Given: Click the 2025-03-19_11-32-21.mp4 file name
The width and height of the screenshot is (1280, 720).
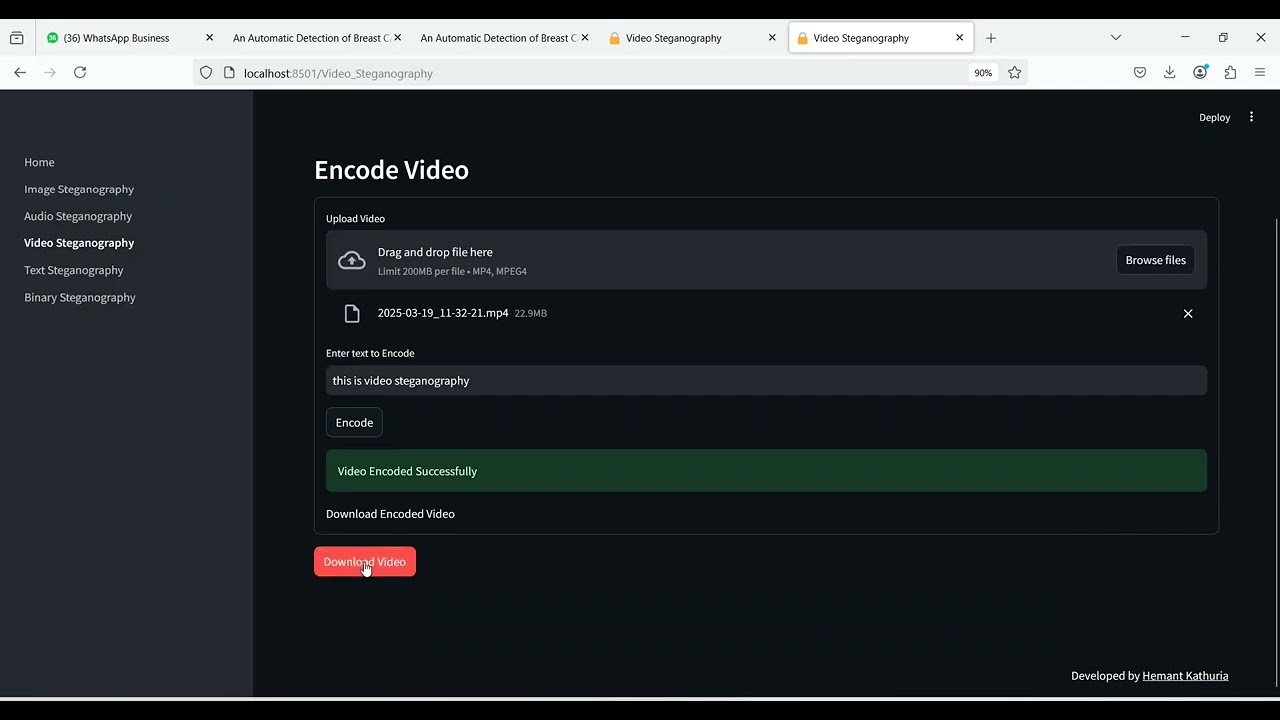Looking at the screenshot, I should [x=443, y=313].
